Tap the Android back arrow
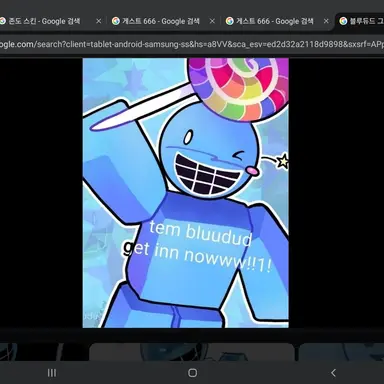The height and width of the screenshot is (384, 384). (x=333, y=373)
